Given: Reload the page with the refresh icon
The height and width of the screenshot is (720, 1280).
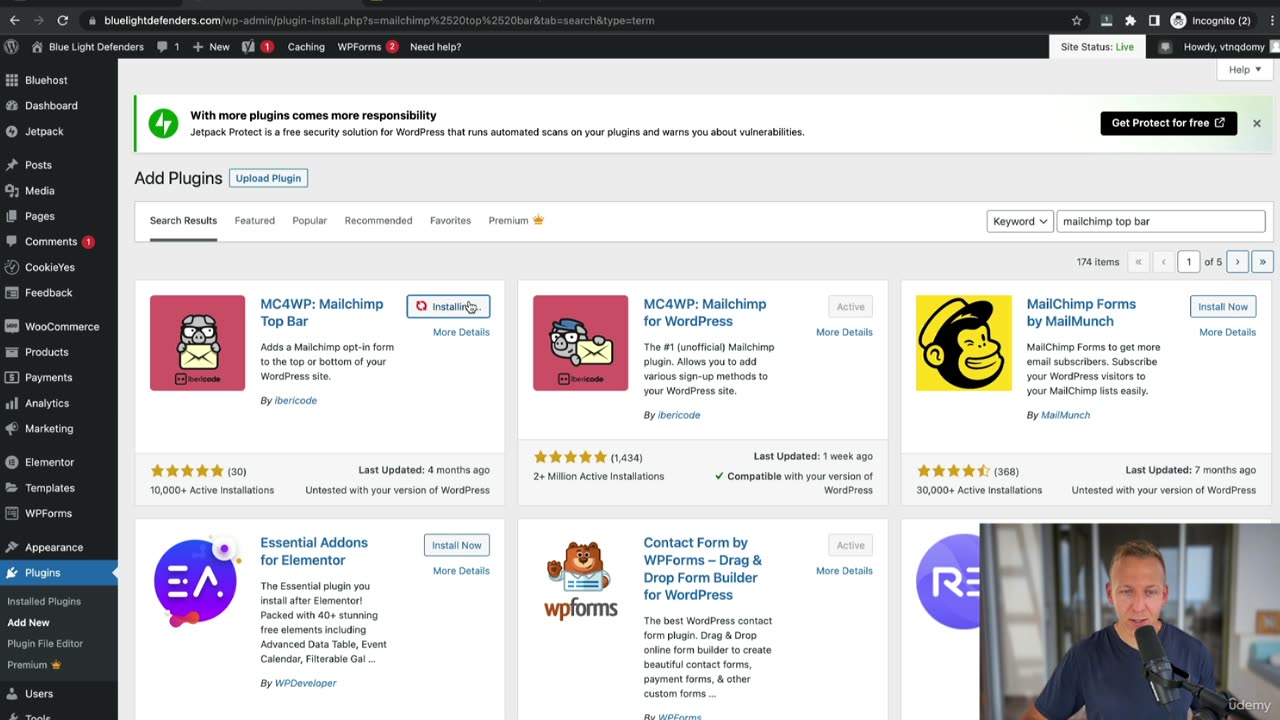Looking at the screenshot, I should (x=62, y=20).
